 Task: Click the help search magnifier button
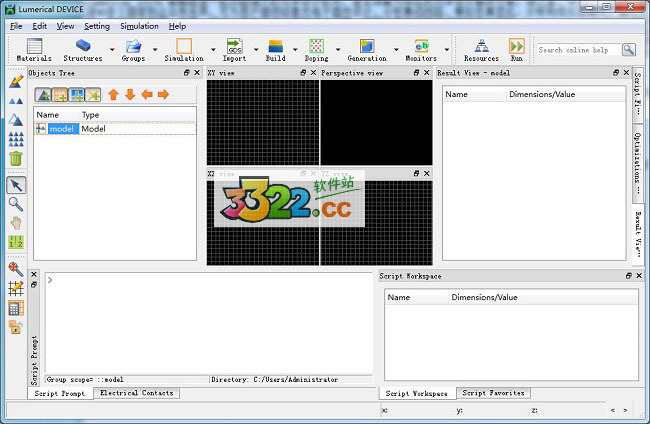pyautogui.click(x=629, y=50)
